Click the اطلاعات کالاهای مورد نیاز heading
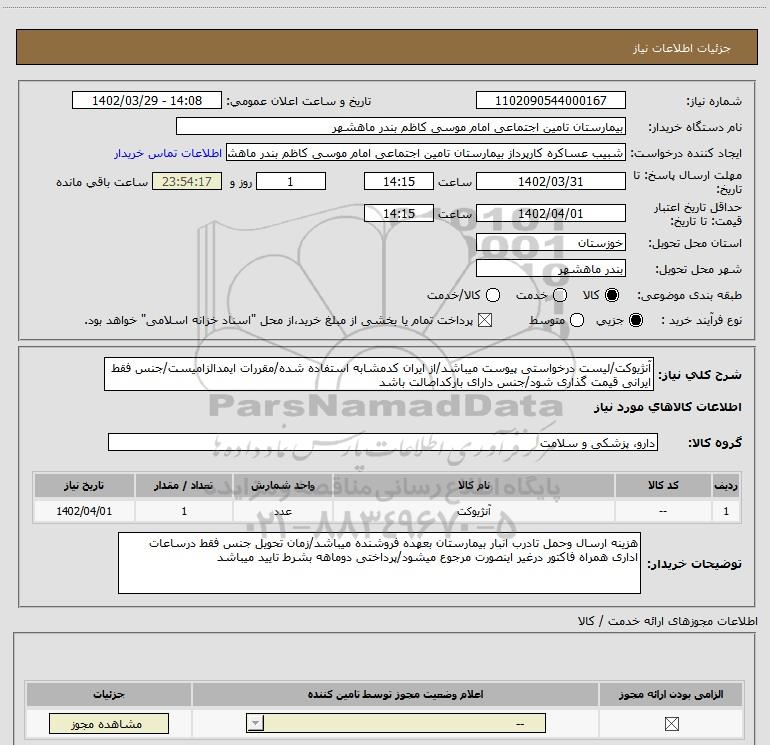This screenshot has width=770, height=745. coord(667,407)
